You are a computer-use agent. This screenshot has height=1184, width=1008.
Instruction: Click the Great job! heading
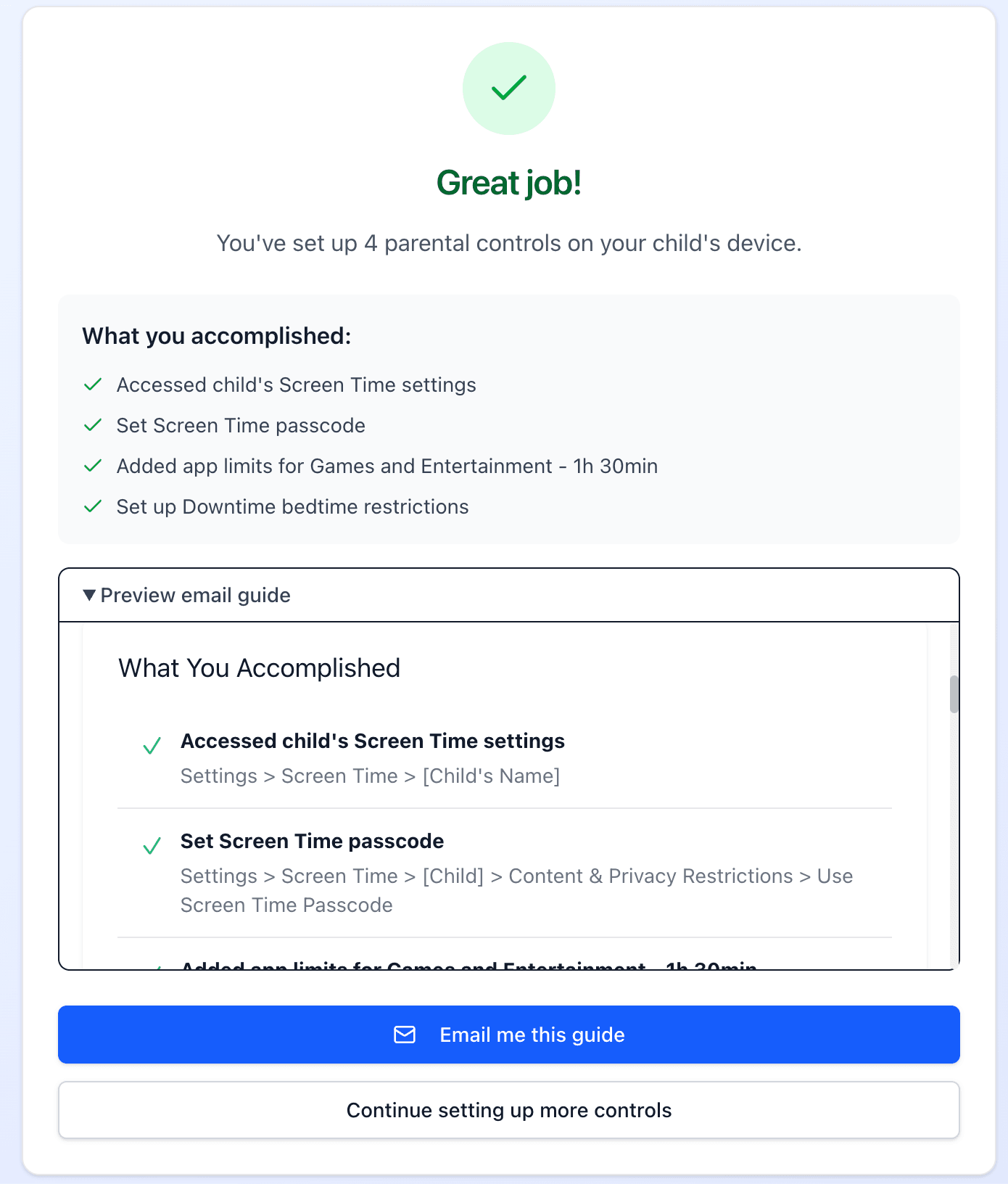click(x=508, y=183)
